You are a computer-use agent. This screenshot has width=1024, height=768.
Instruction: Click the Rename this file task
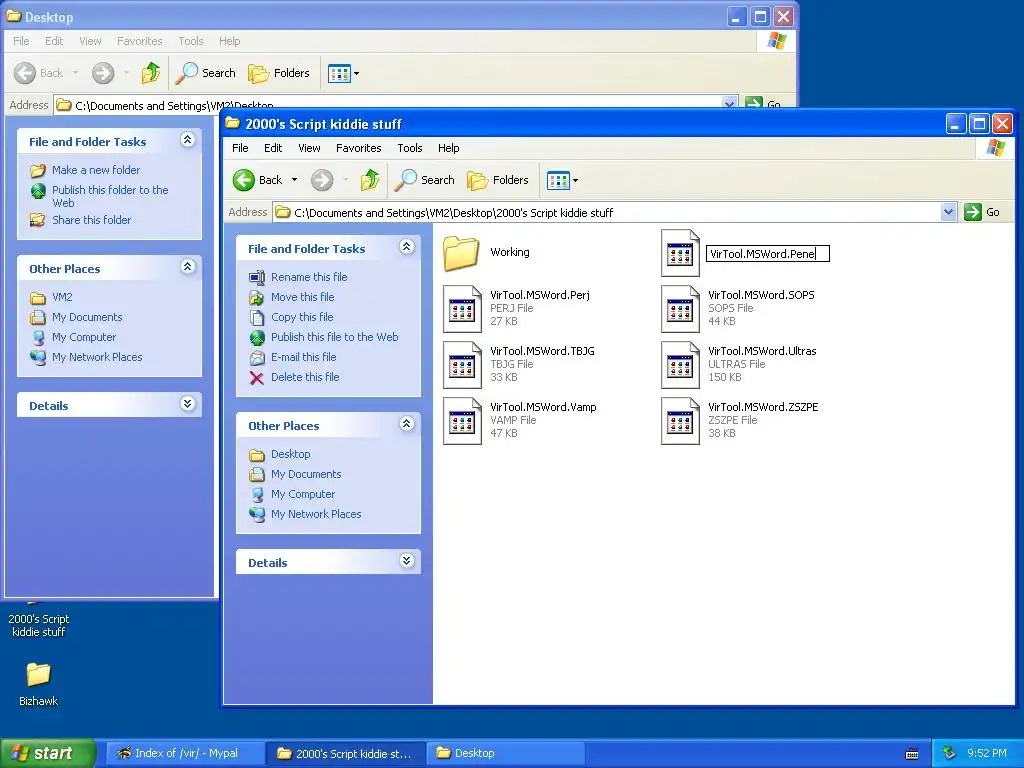pyautogui.click(x=309, y=277)
